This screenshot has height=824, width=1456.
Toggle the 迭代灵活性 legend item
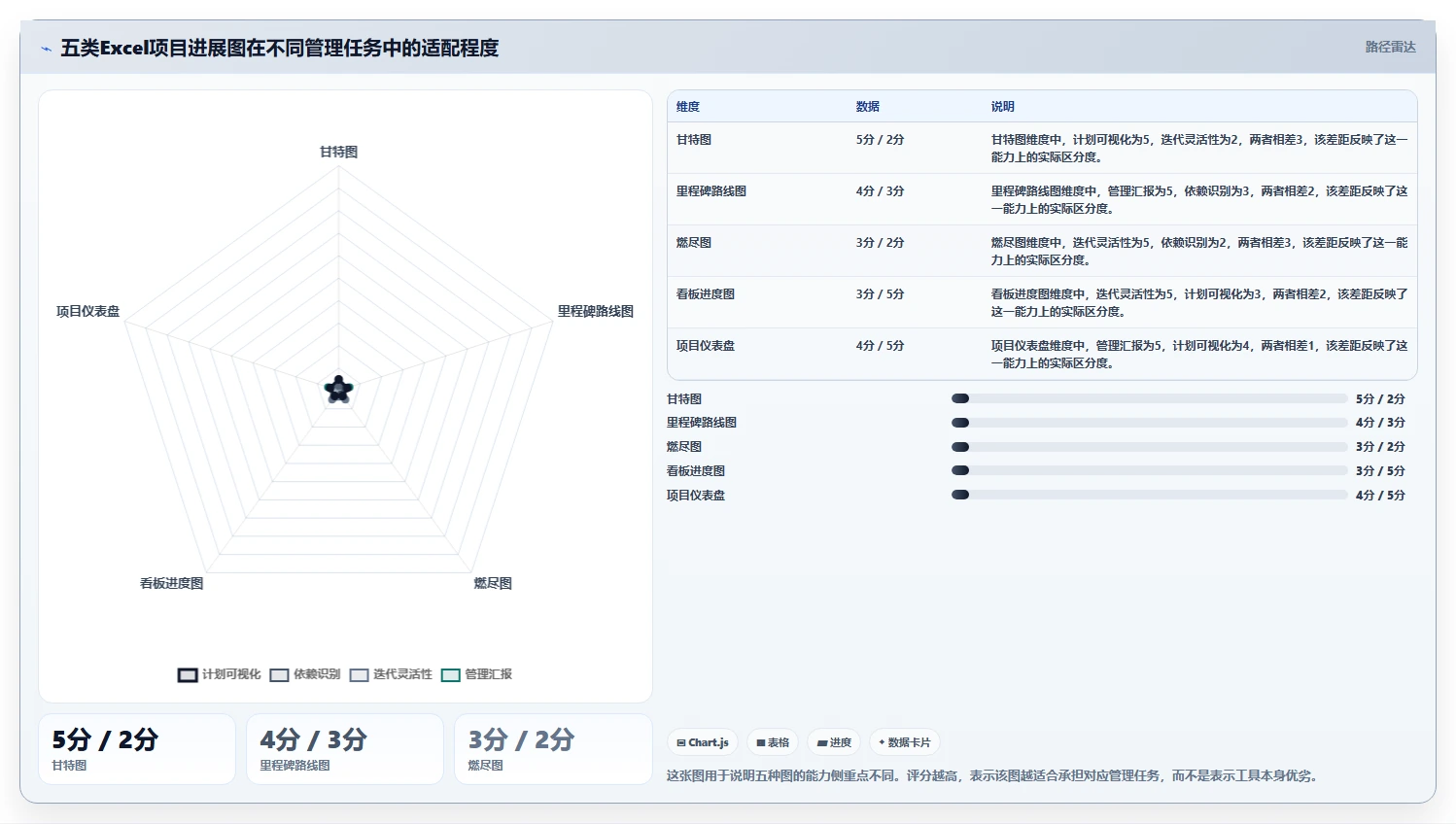point(391,674)
